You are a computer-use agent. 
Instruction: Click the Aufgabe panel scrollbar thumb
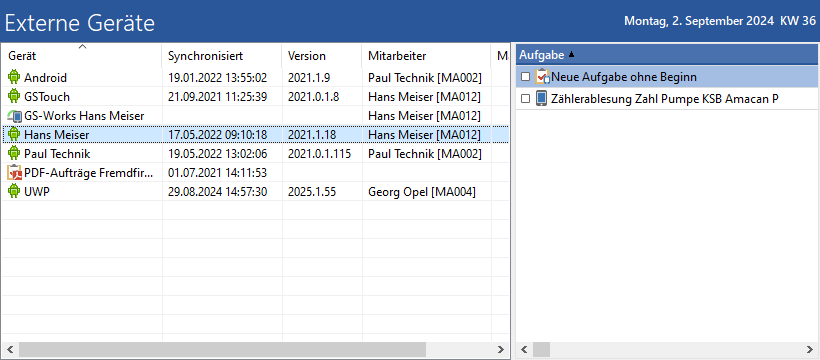tap(541, 349)
